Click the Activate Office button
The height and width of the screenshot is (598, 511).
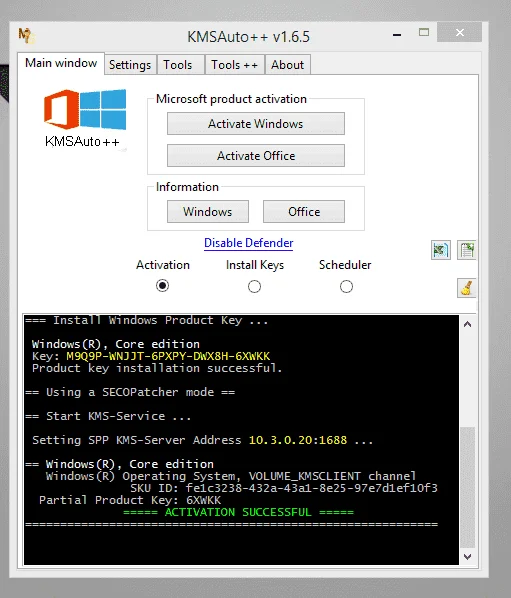point(256,156)
